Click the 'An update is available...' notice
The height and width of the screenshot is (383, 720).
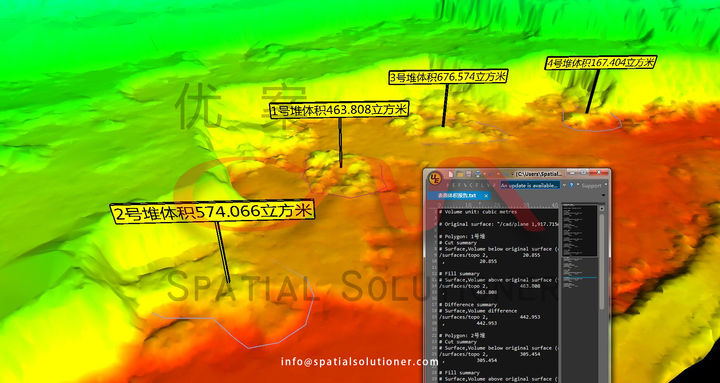(530, 185)
